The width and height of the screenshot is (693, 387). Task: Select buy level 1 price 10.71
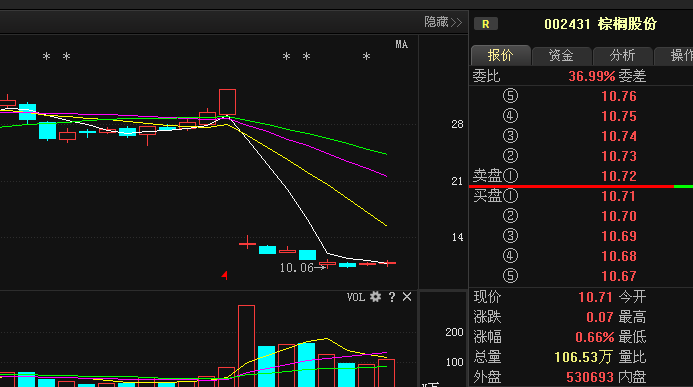coord(618,196)
